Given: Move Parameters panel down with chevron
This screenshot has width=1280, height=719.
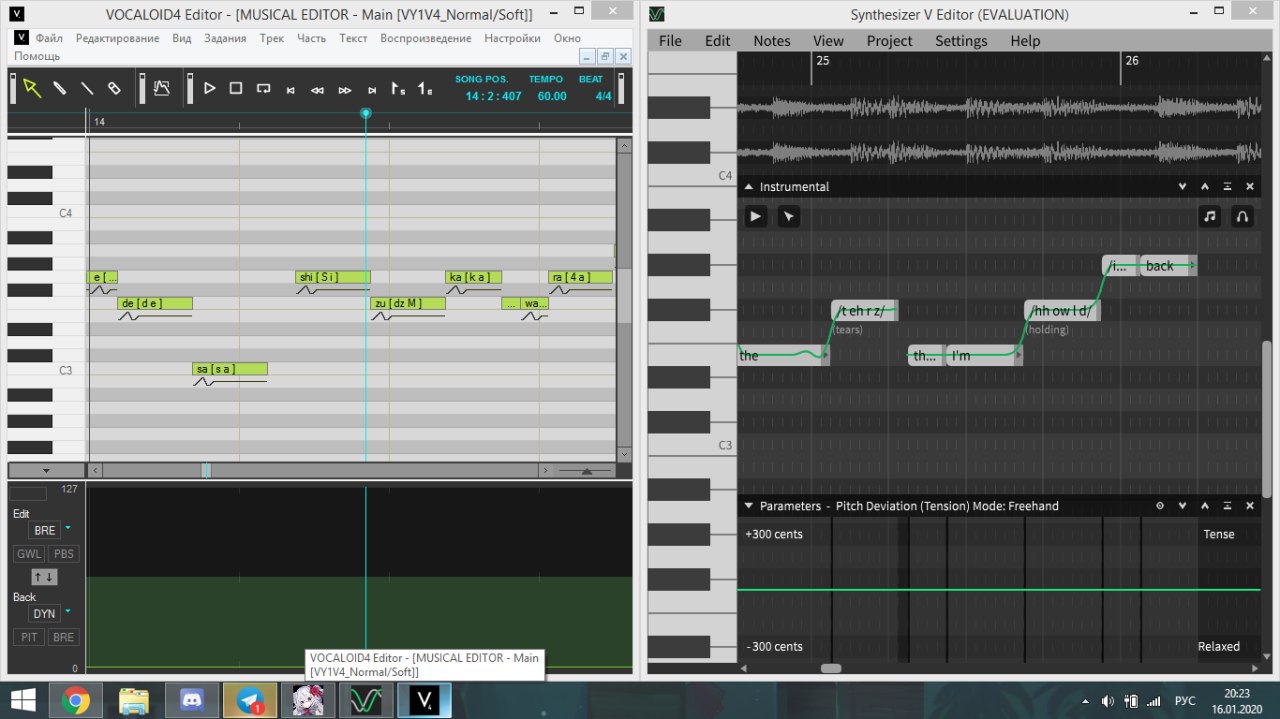Looking at the screenshot, I should click(x=1183, y=506).
